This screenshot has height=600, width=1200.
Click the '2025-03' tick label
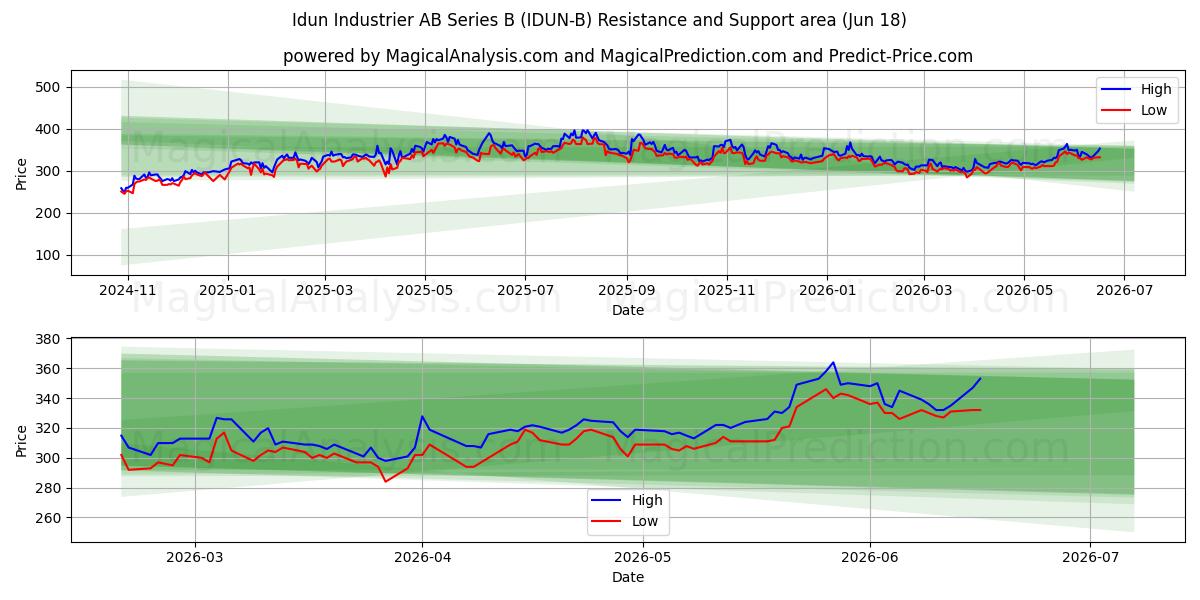[325, 290]
